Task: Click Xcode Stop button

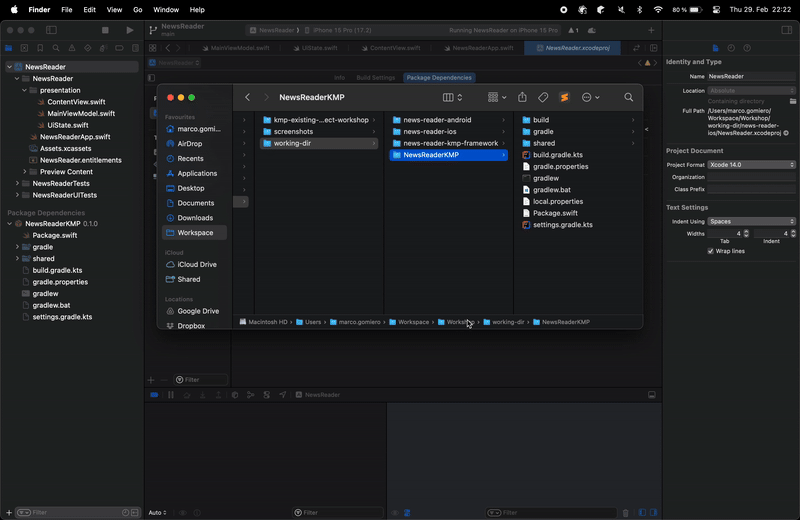Action: pos(105,30)
